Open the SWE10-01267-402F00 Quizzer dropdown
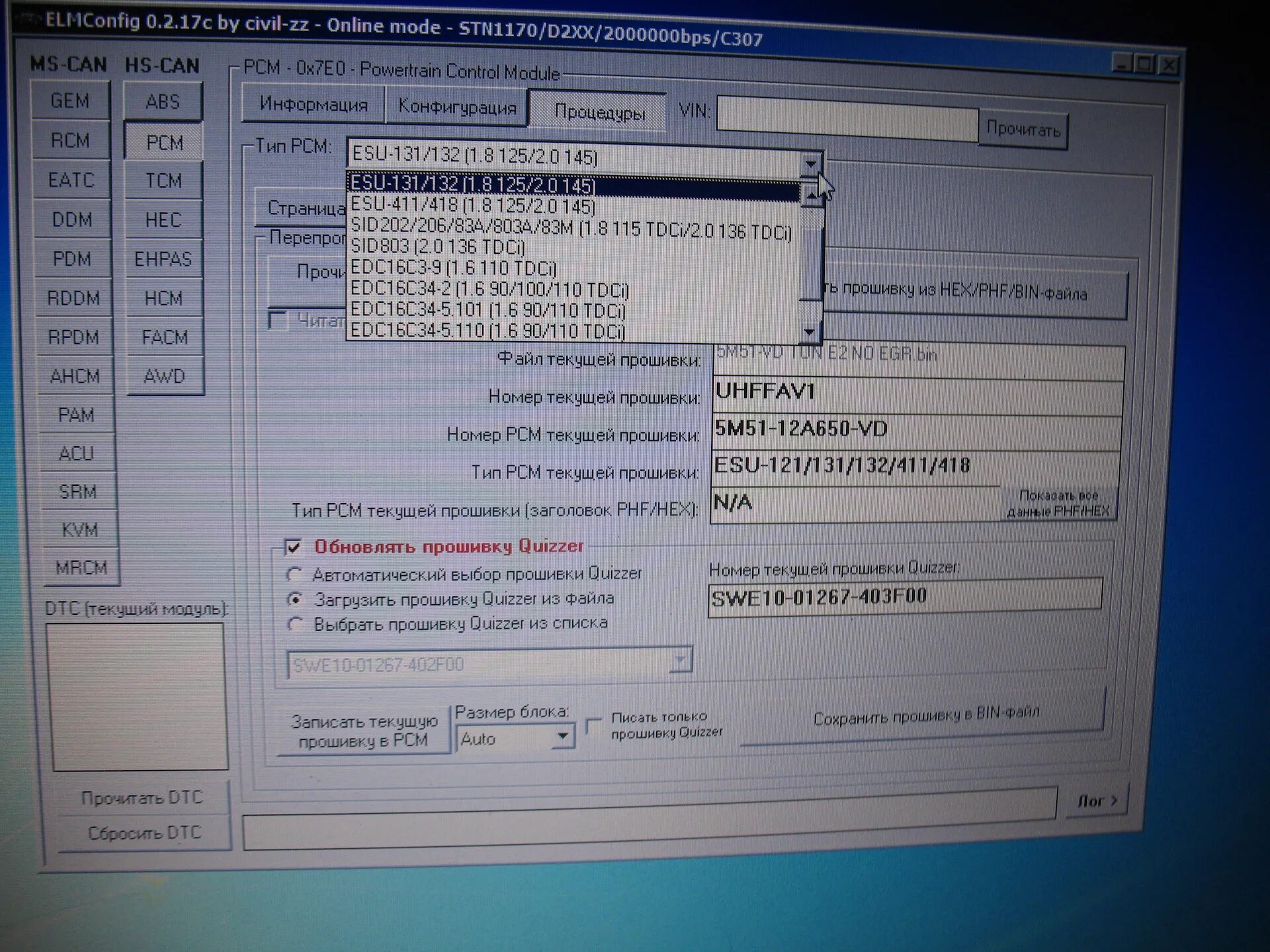The width and height of the screenshot is (1270, 952). [x=681, y=660]
